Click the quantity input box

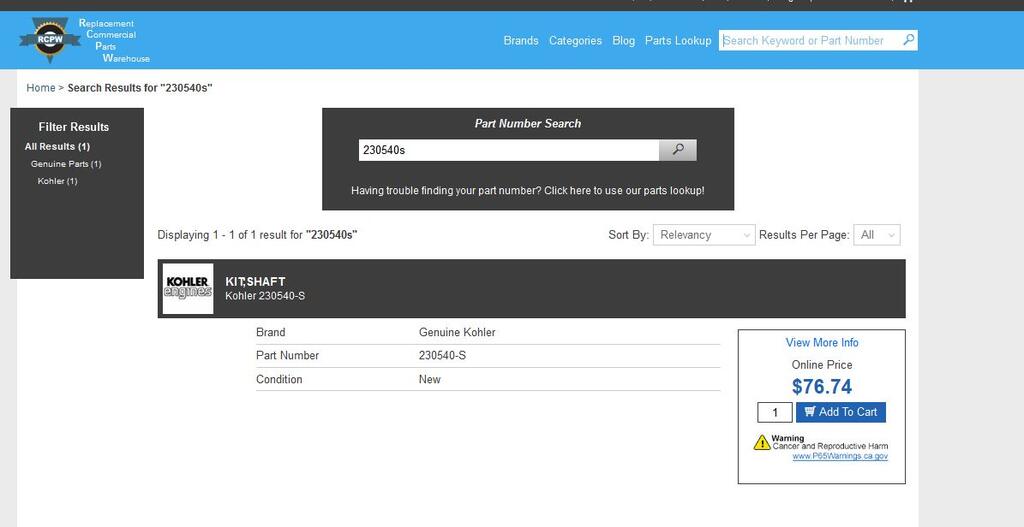(x=775, y=413)
